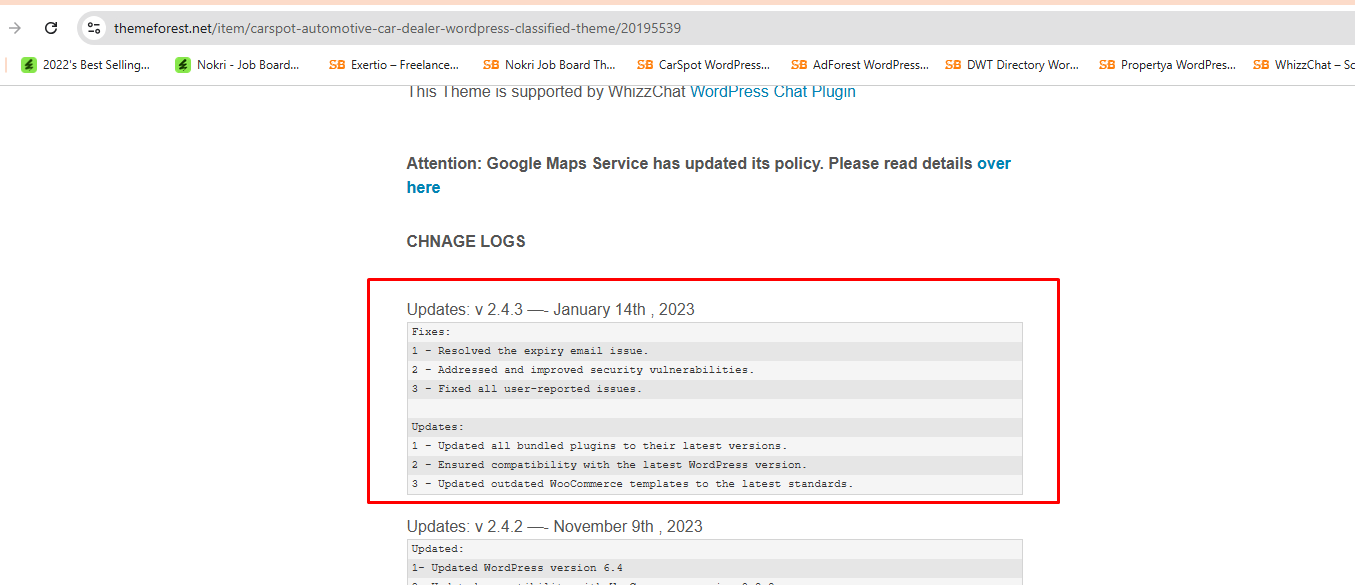Click the browser forward arrow
Image resolution: width=1355 pixels, height=585 pixels.
(x=15, y=28)
